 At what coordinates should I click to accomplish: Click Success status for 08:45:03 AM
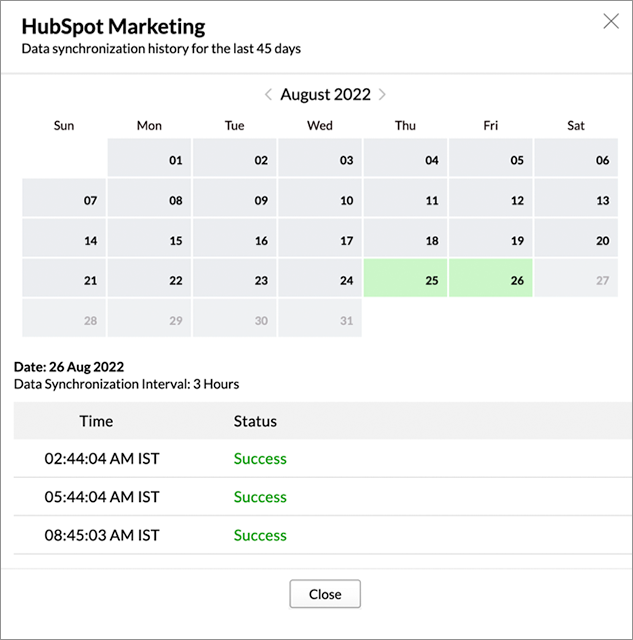(260, 535)
